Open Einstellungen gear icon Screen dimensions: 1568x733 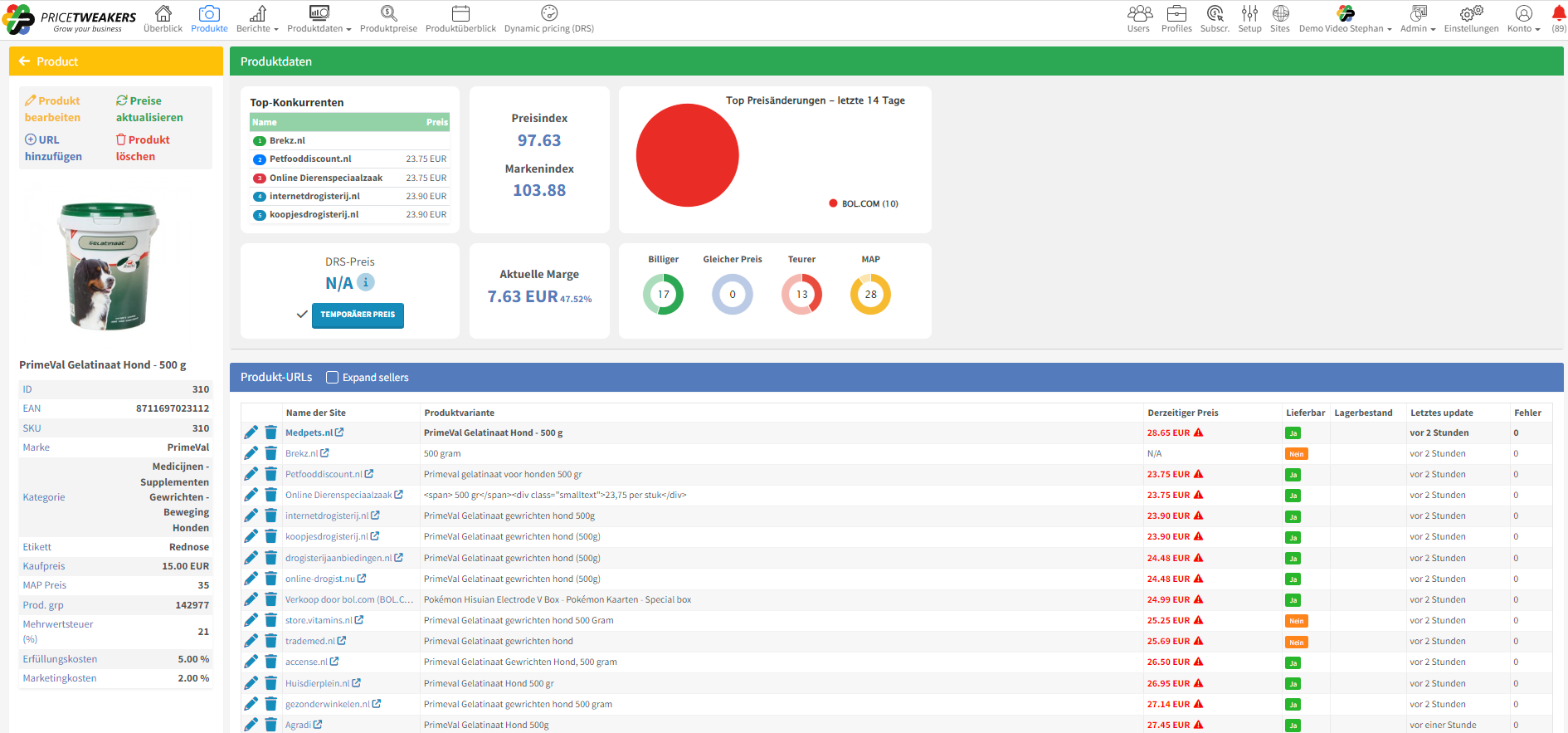(x=1471, y=13)
